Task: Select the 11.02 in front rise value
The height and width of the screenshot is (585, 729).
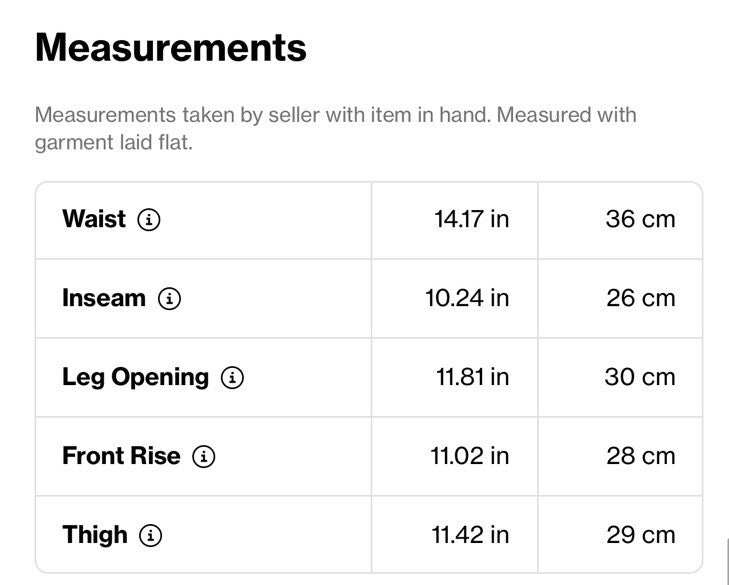Action: (470, 456)
